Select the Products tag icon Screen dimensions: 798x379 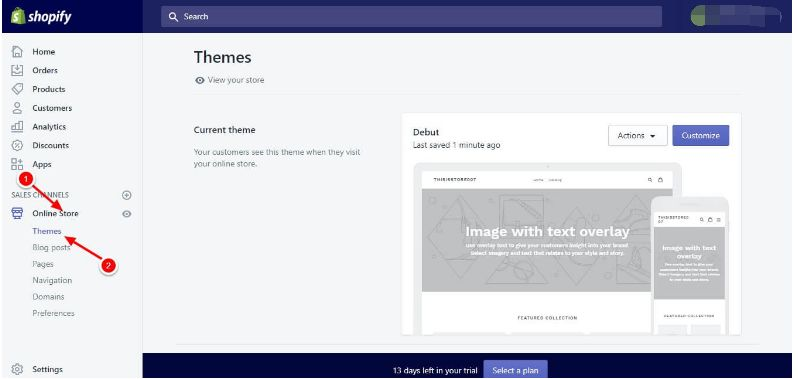click(17, 89)
